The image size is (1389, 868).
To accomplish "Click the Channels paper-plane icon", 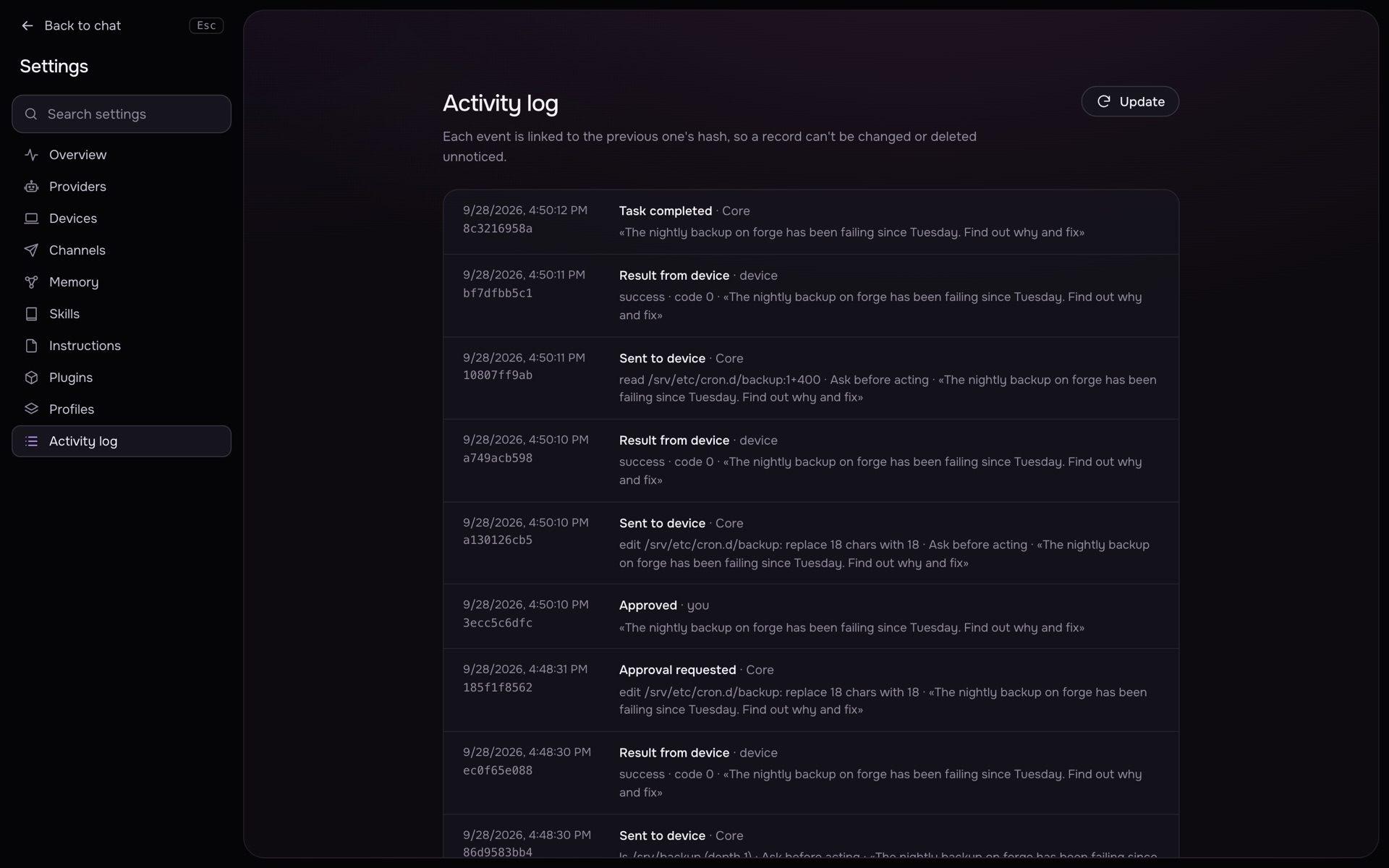I will point(31,250).
